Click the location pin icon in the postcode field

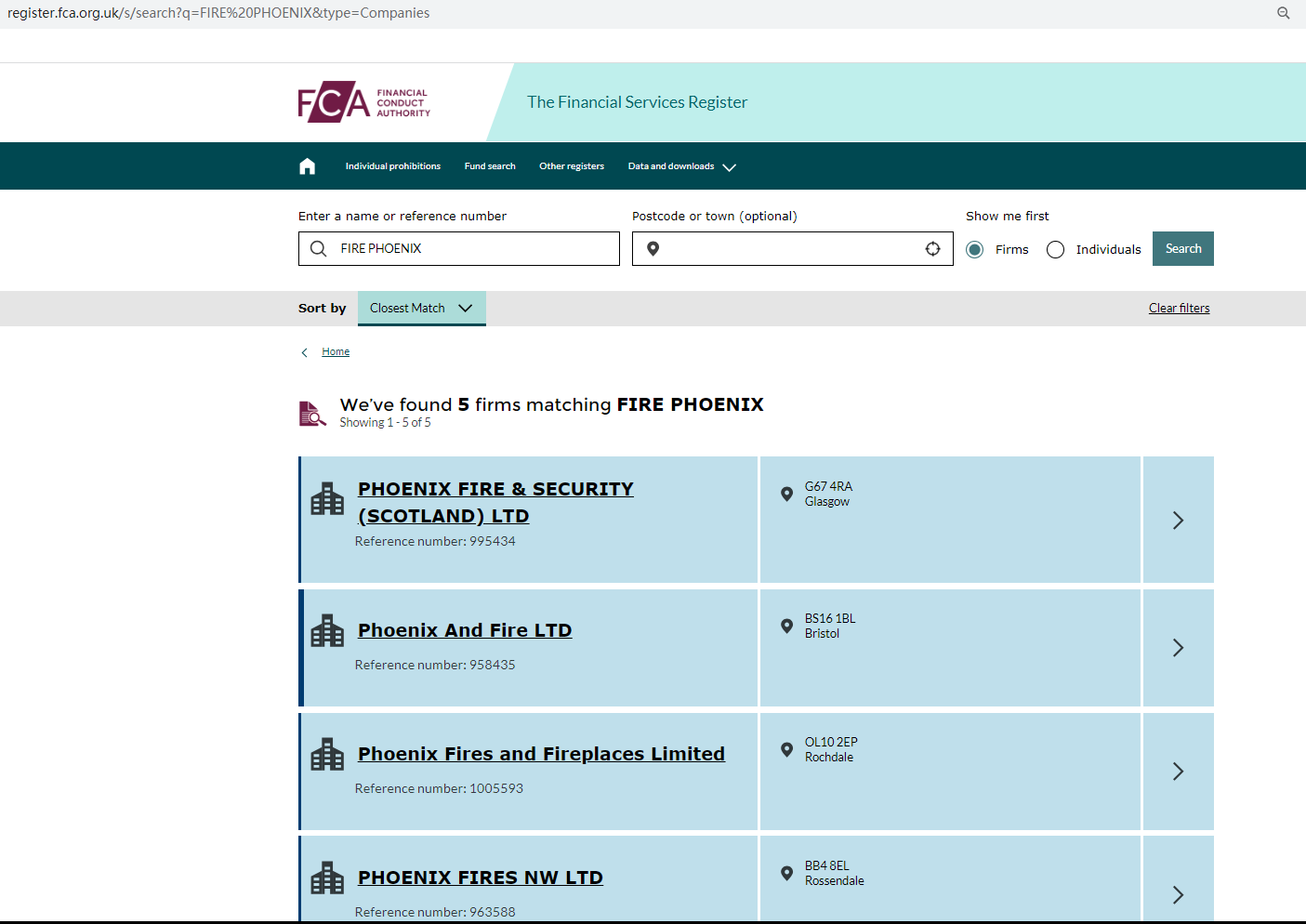pyautogui.click(x=653, y=249)
